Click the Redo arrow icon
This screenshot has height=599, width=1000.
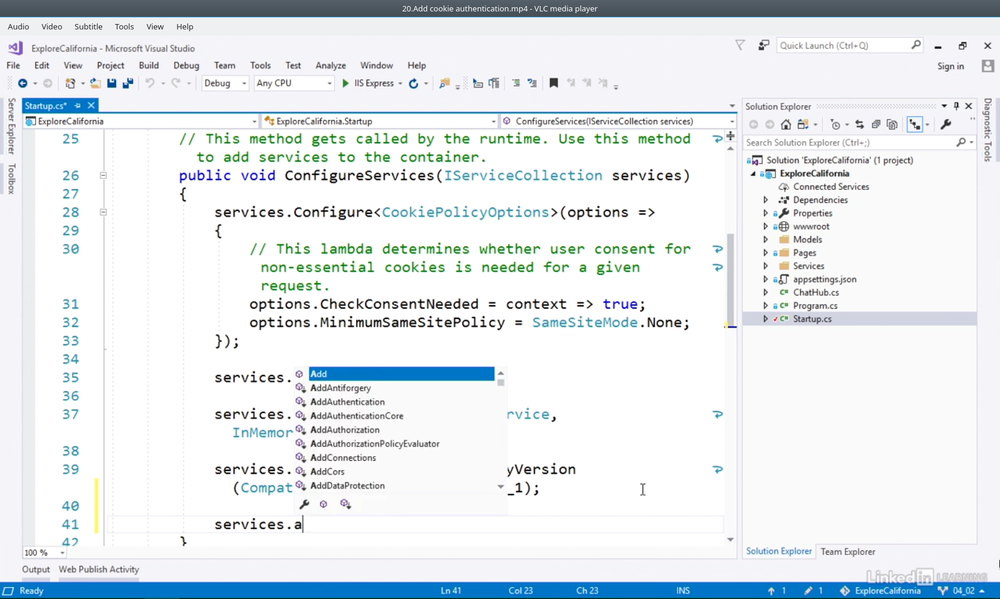[175, 84]
